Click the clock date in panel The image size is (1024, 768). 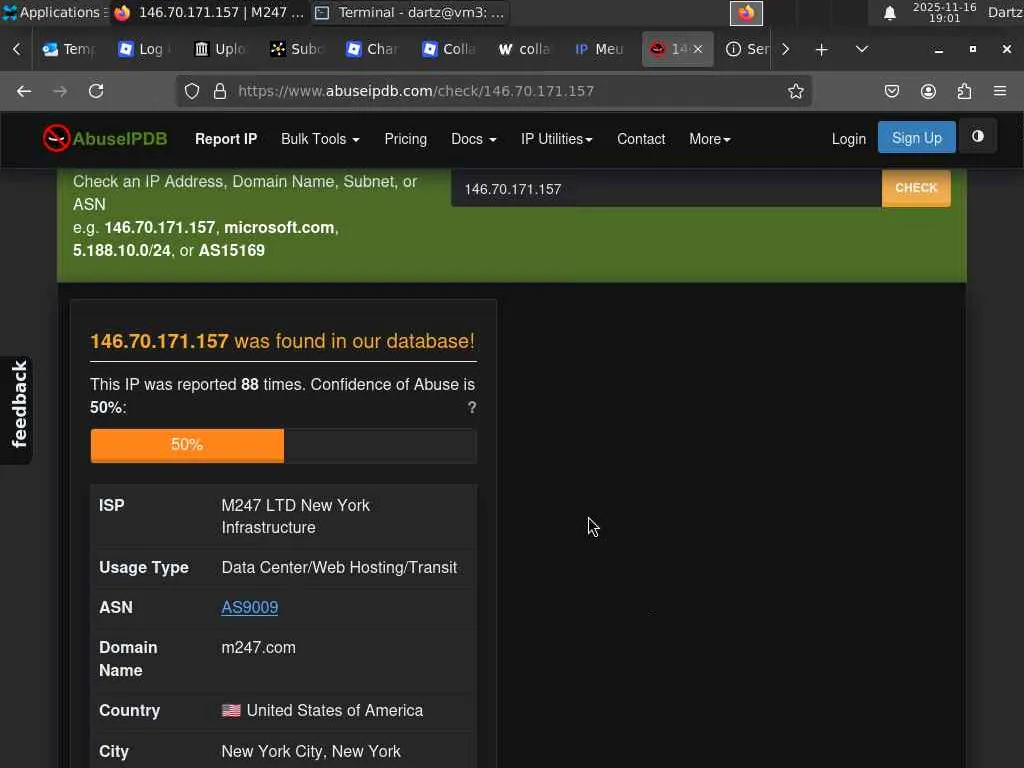click(x=944, y=12)
